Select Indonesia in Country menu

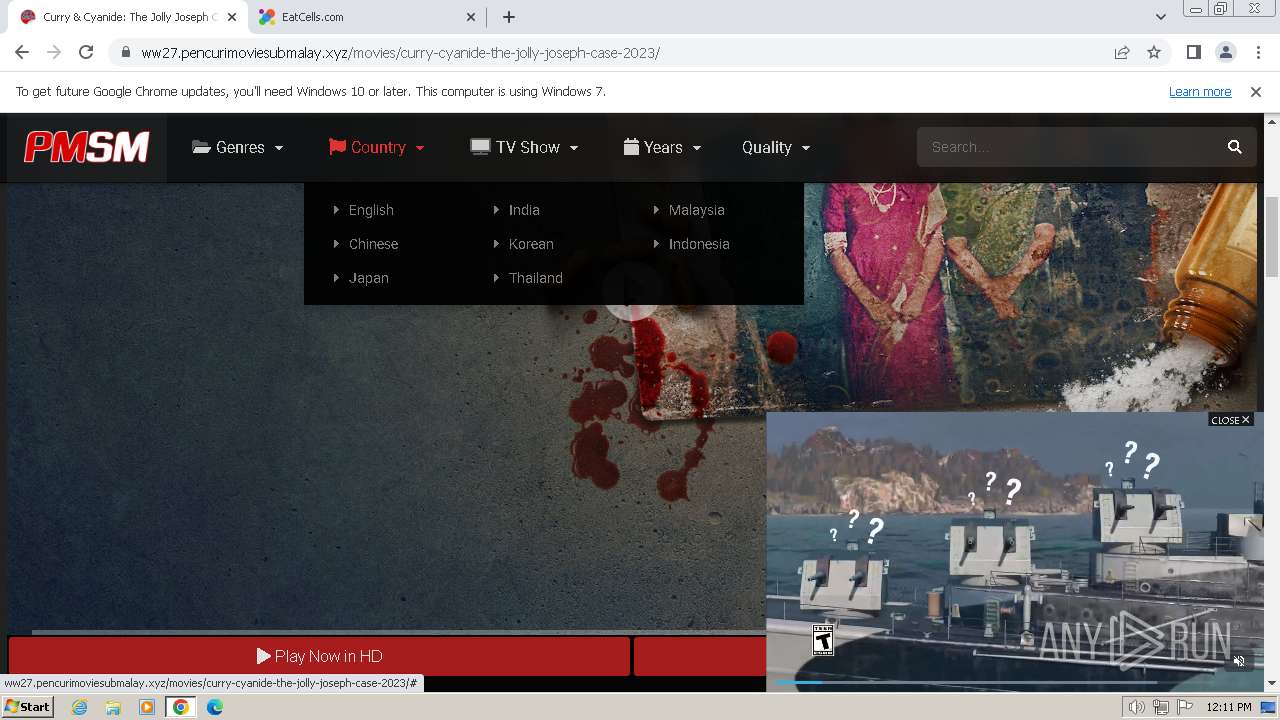coord(699,244)
